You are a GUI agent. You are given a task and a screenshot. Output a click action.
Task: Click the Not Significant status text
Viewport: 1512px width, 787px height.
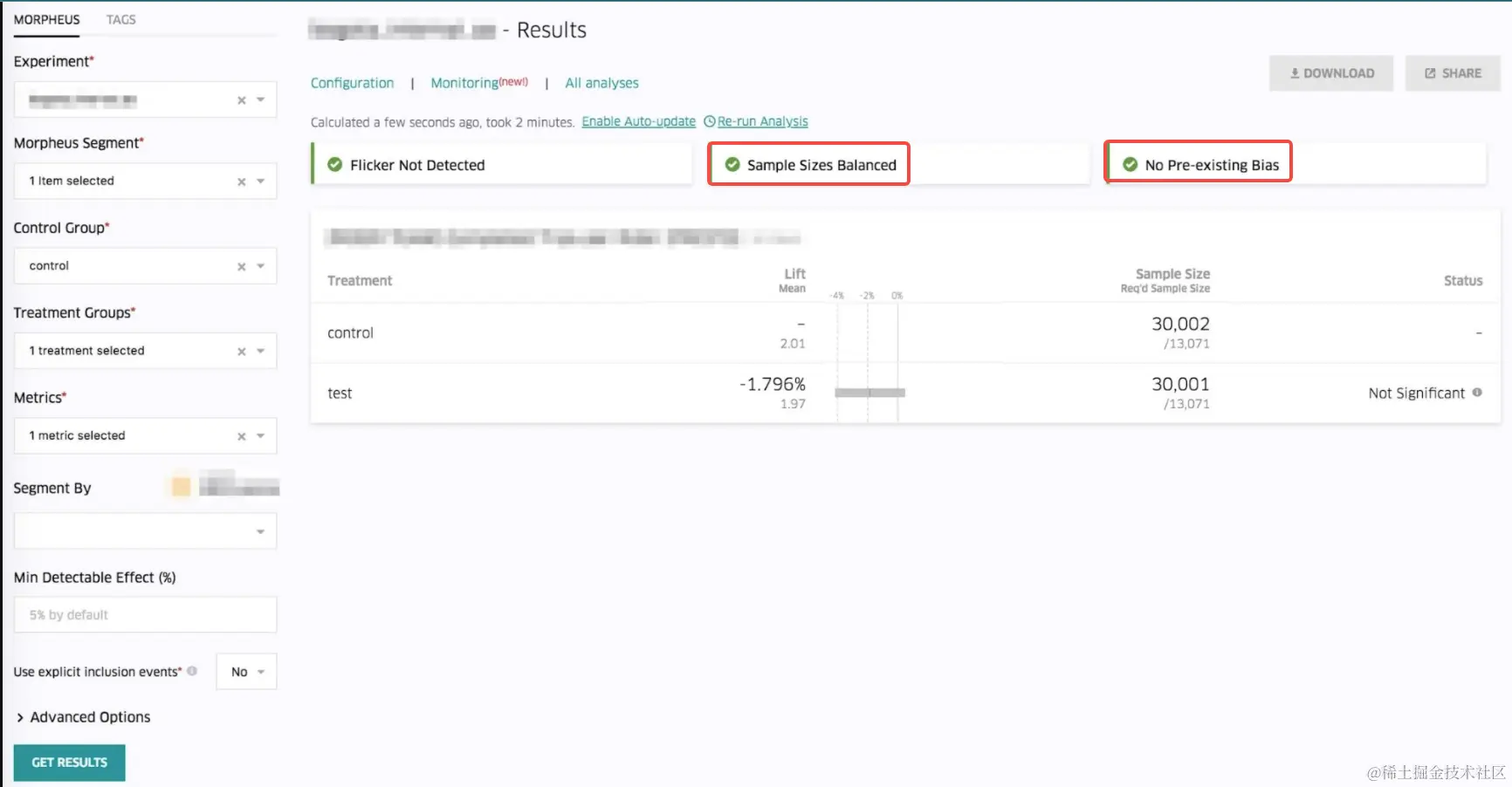1416,393
